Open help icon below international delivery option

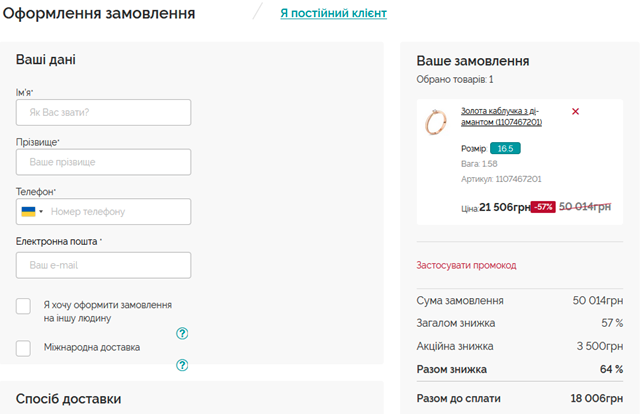point(182,365)
